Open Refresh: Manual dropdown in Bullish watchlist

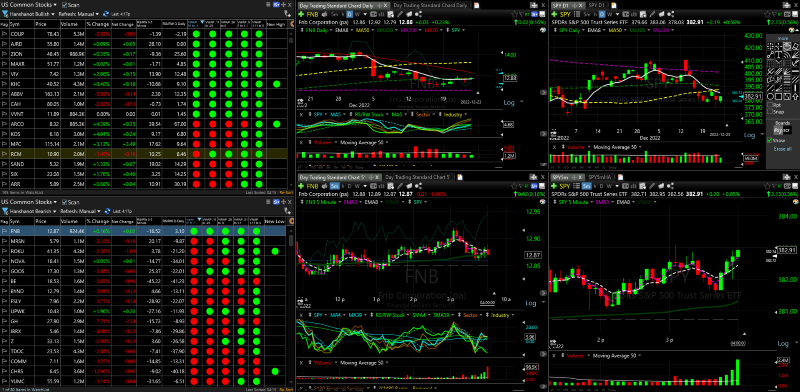(79, 14)
